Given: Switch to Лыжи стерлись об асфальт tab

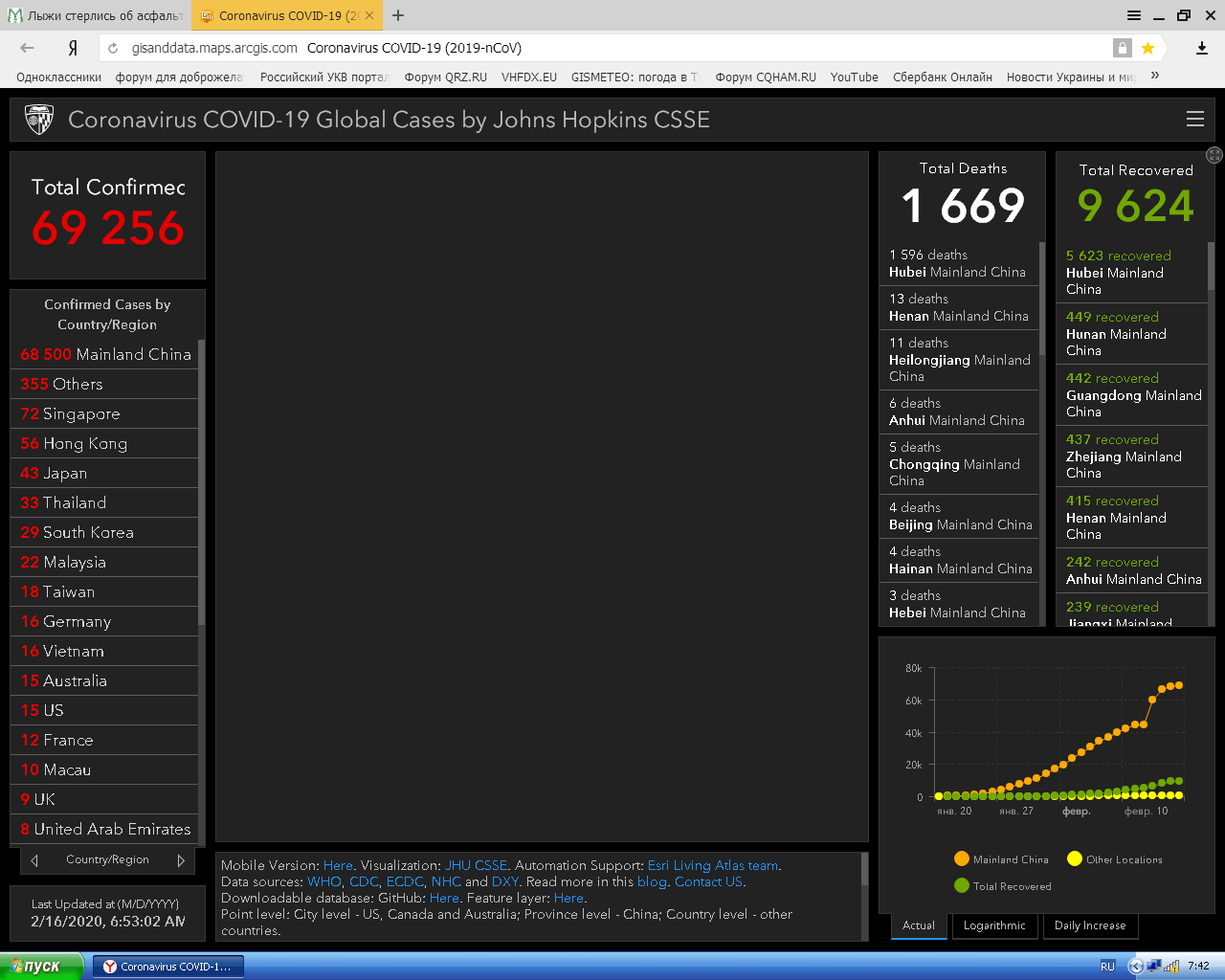Looking at the screenshot, I should tap(96, 15).
